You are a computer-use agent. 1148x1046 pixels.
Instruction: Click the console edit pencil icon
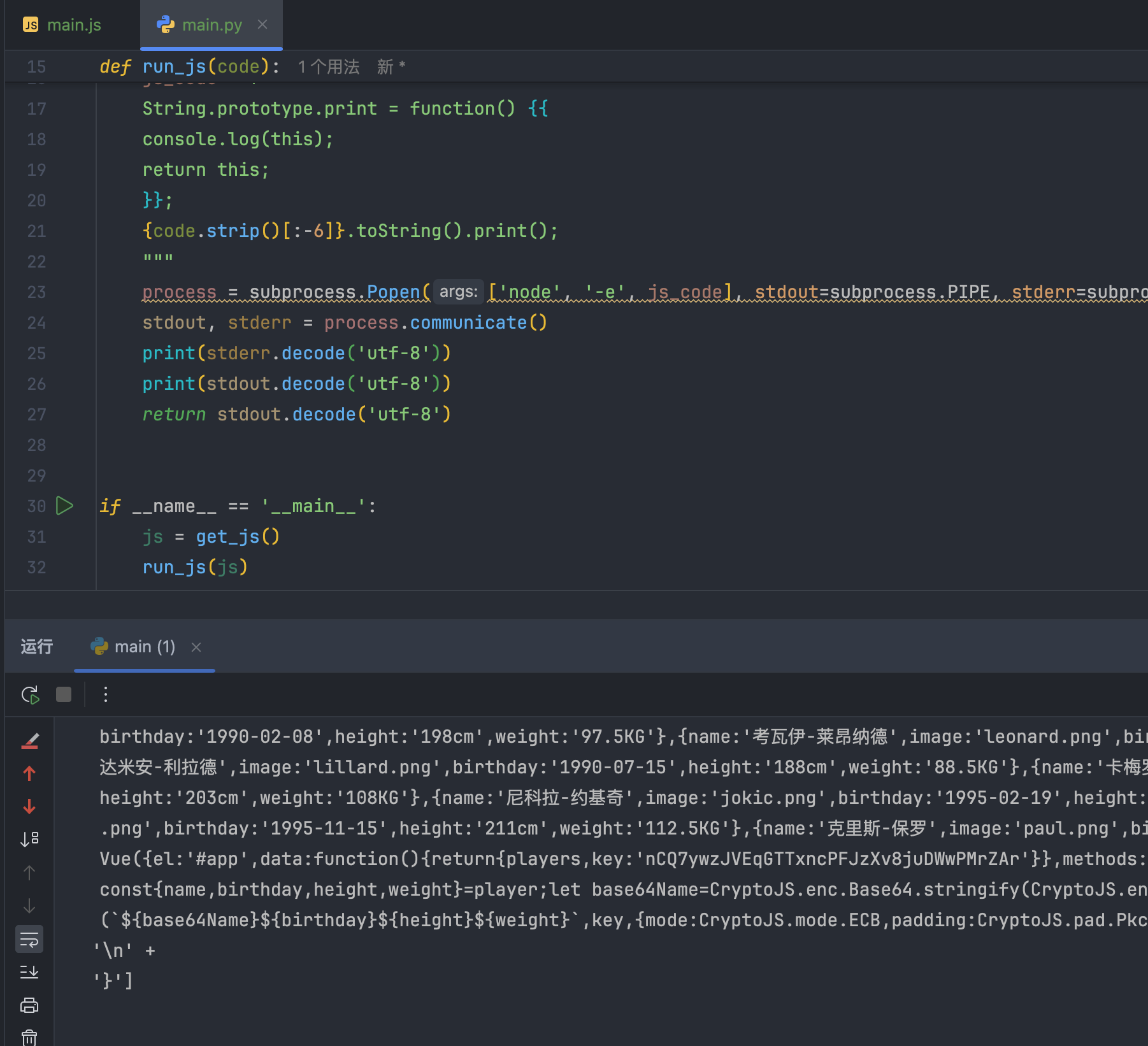coord(29,740)
